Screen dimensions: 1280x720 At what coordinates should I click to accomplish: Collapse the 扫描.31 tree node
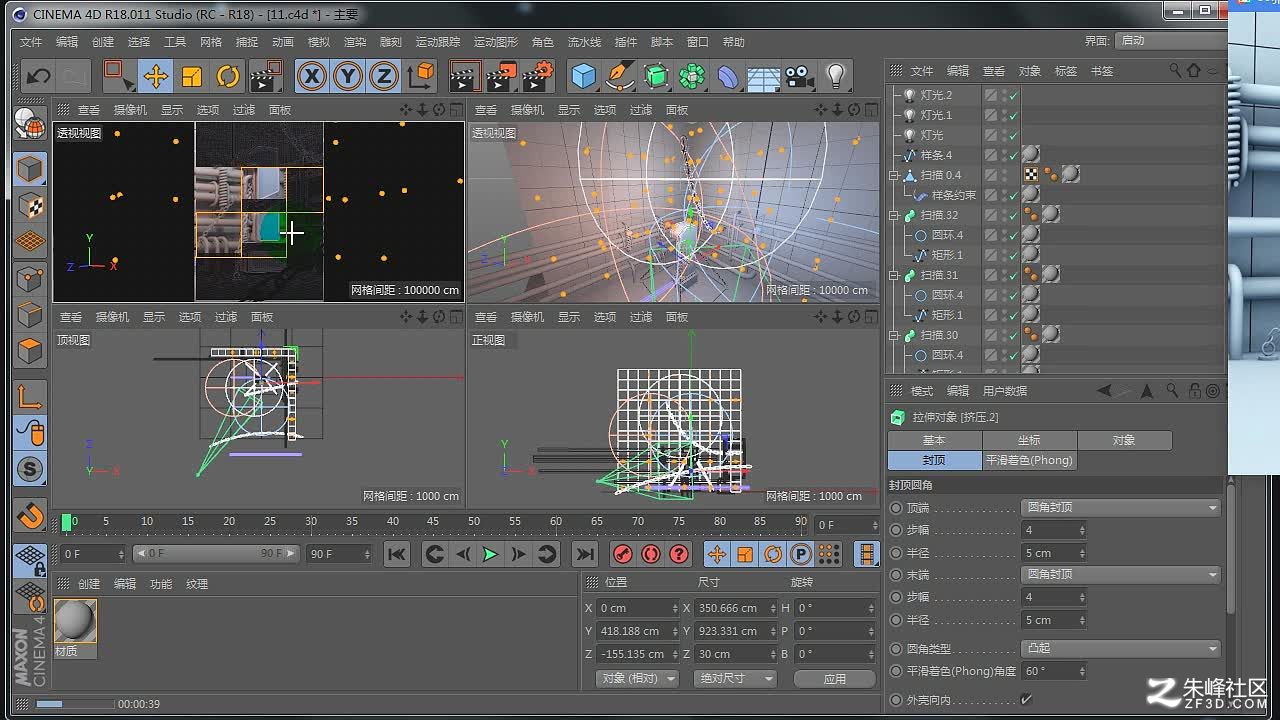click(x=895, y=275)
